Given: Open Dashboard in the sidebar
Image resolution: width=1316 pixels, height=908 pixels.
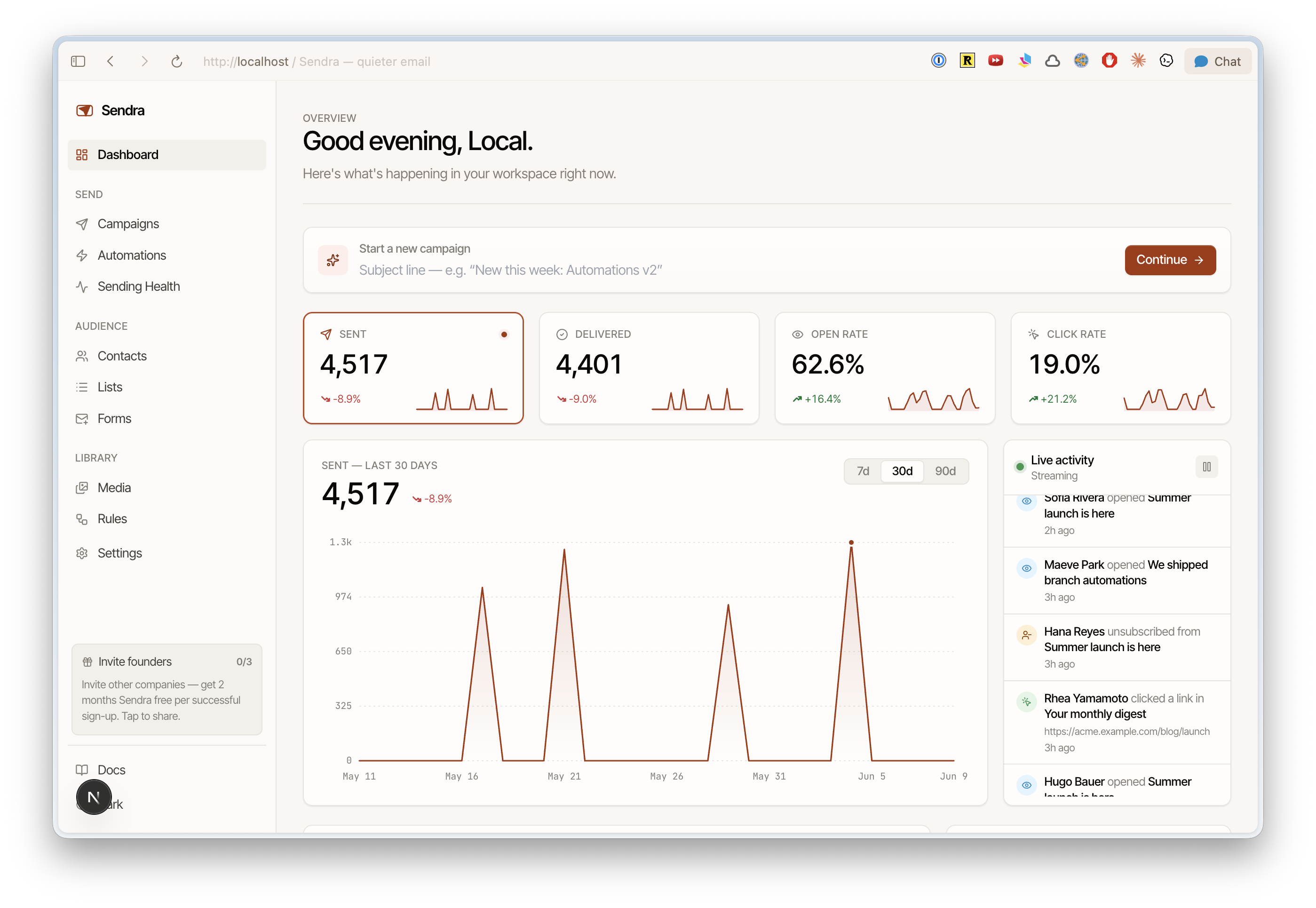Looking at the screenshot, I should point(166,155).
